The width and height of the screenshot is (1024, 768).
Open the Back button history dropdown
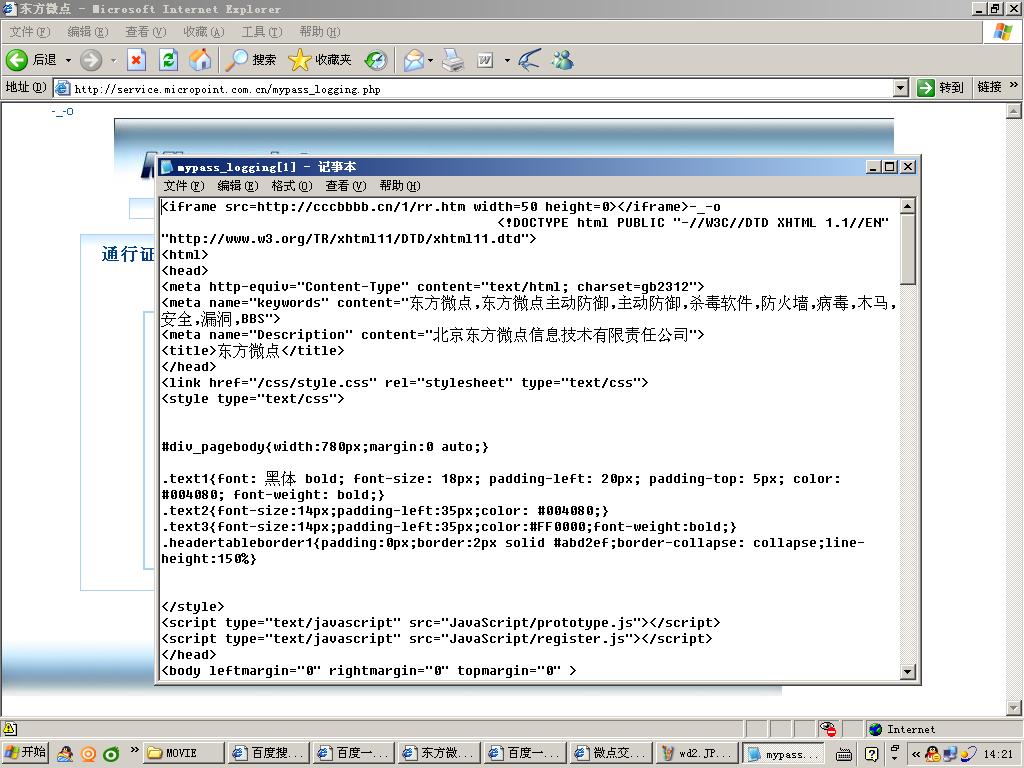coord(68,61)
